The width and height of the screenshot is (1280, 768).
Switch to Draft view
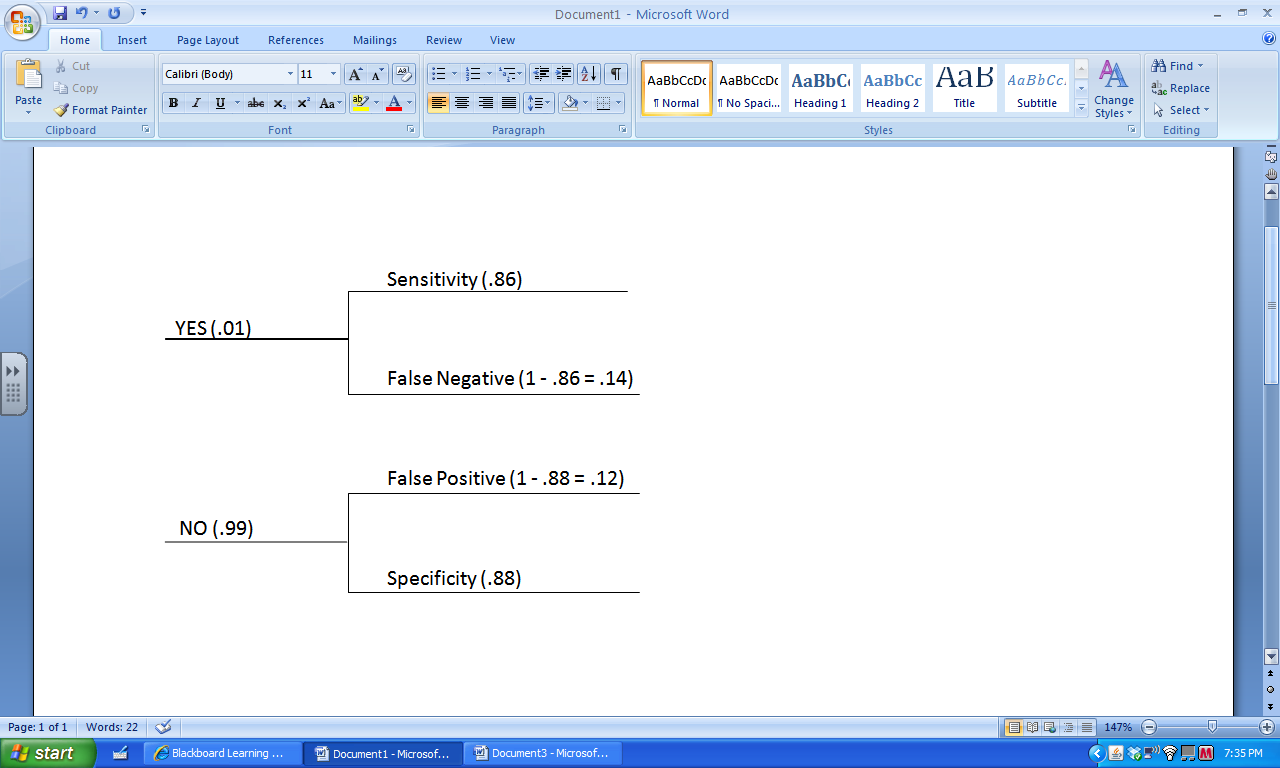(x=1087, y=727)
